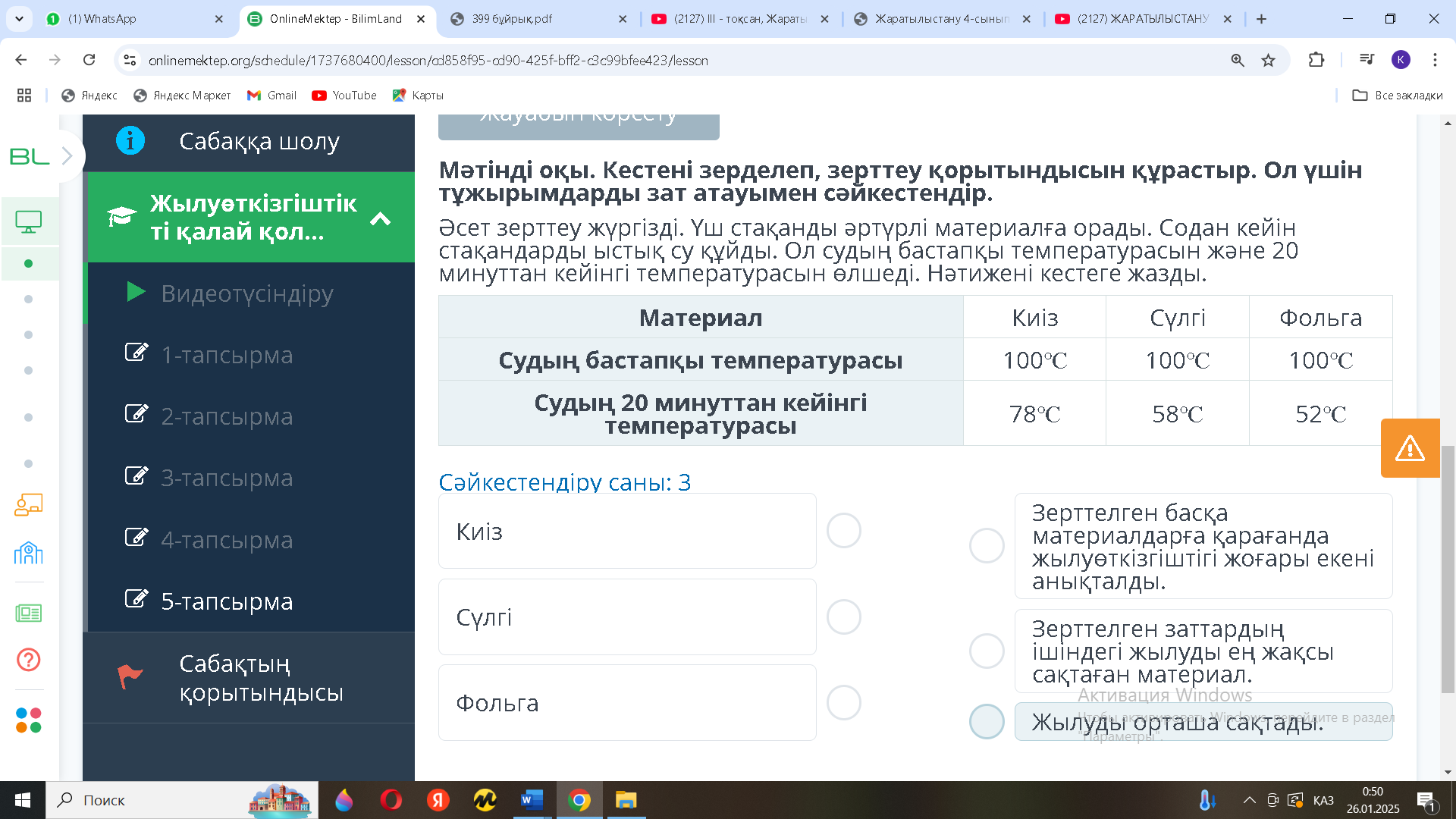The height and width of the screenshot is (819, 1456).
Task: Open the YouTube bookmark
Action: pyautogui.click(x=344, y=96)
